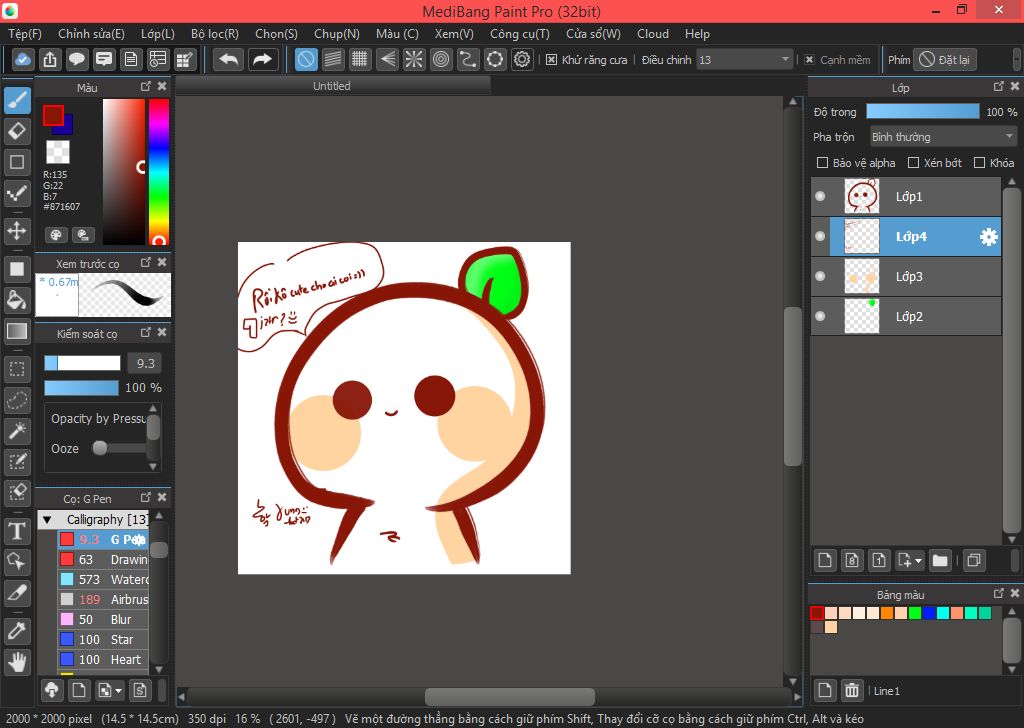1024x728 pixels.
Task: Select the Move tool
Action: click(x=17, y=231)
